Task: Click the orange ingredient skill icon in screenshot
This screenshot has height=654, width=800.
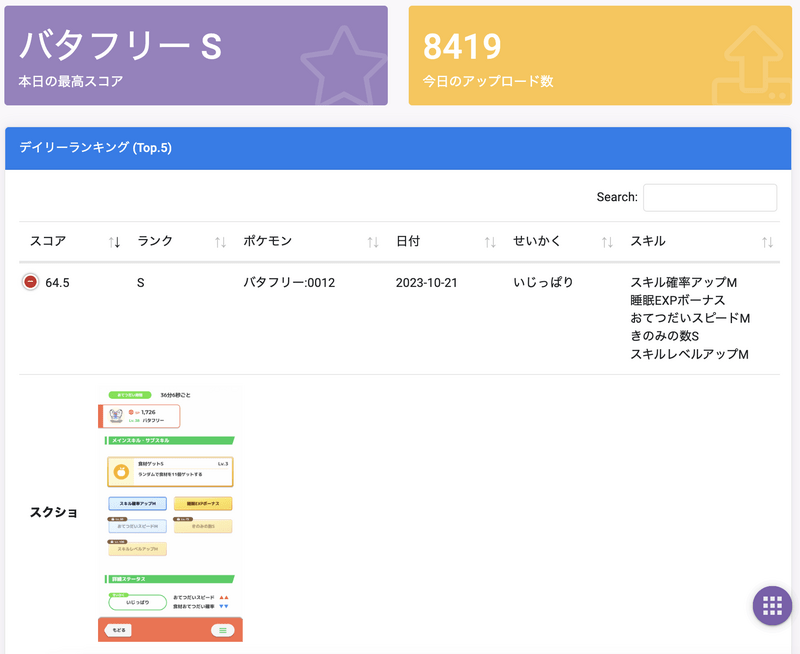Action: (121, 471)
